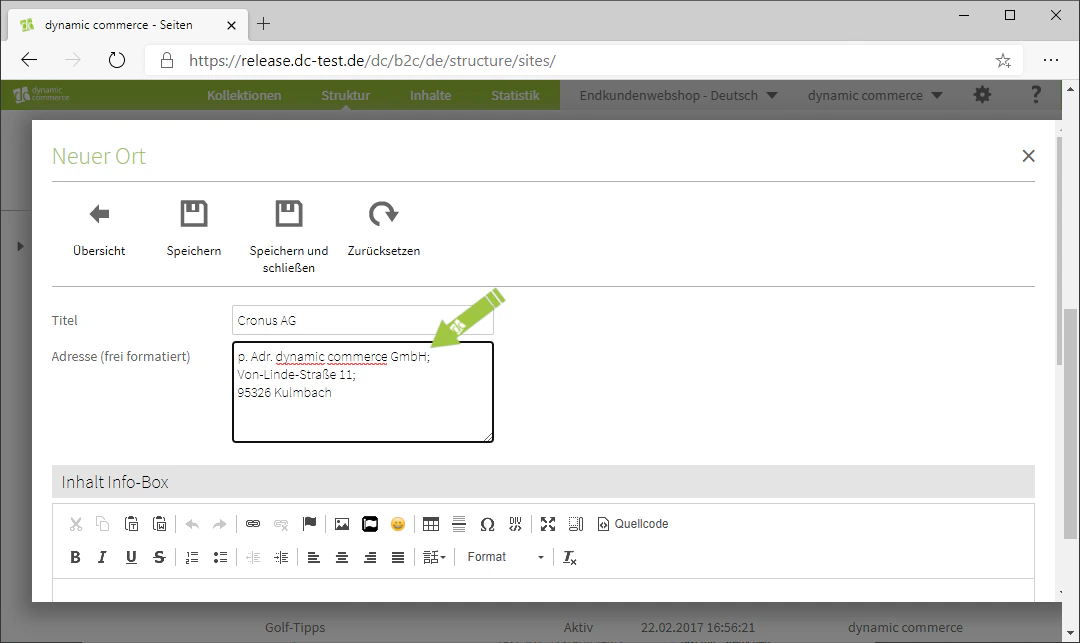
Task: Open the Struktur menu
Action: 345,96
